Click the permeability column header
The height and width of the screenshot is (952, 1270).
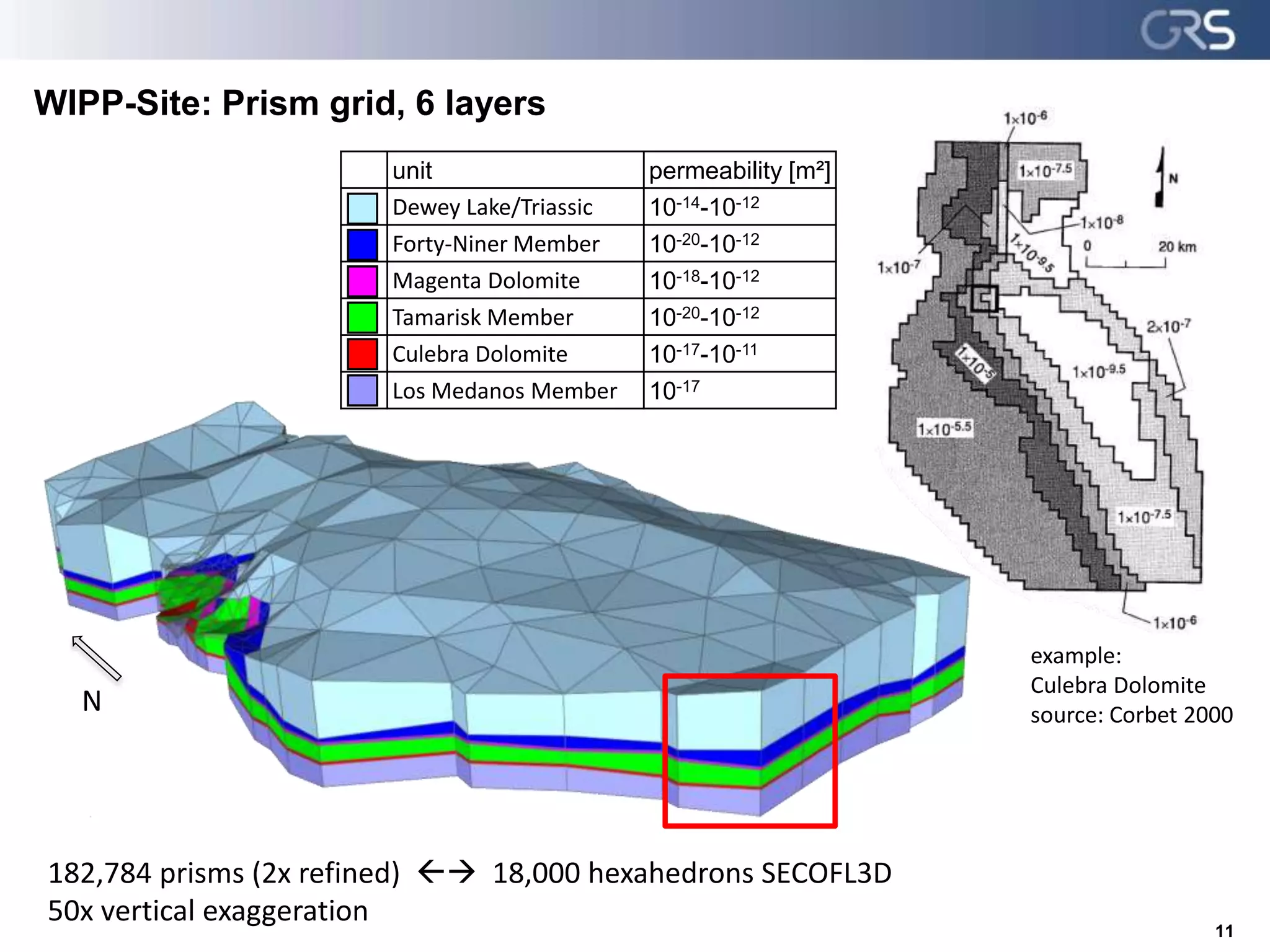pyautogui.click(x=739, y=170)
